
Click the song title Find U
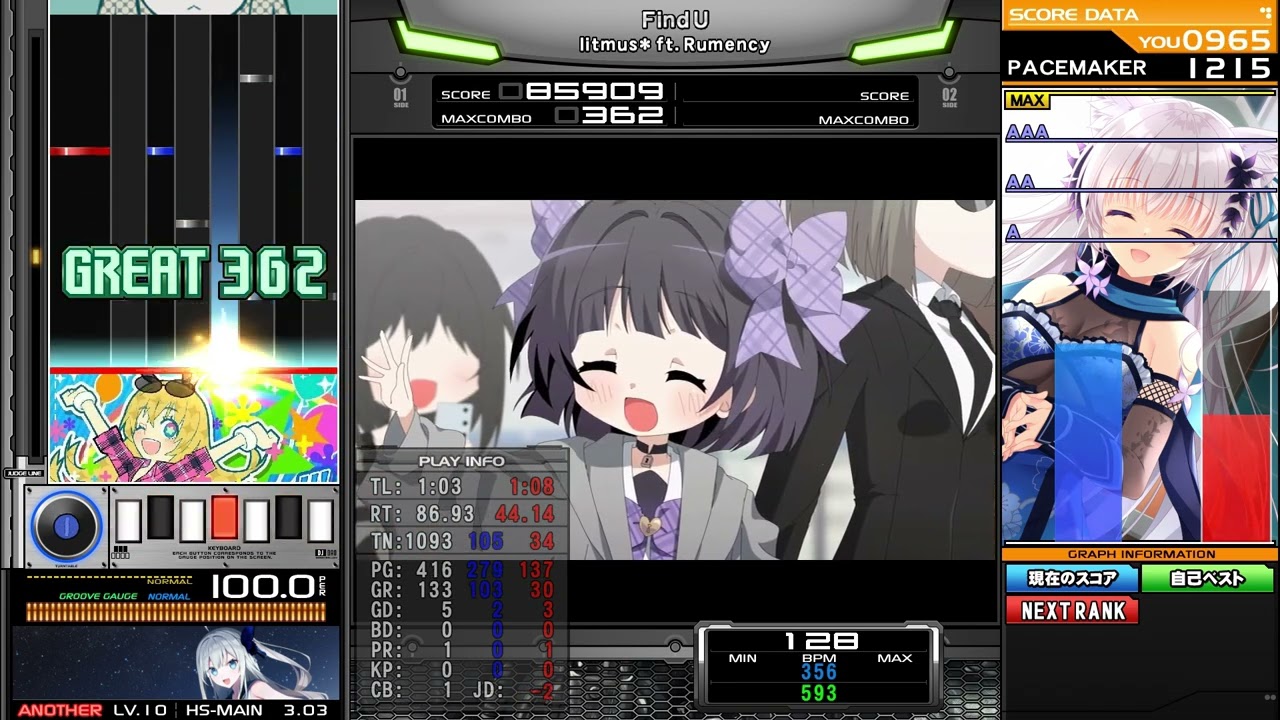675,20
